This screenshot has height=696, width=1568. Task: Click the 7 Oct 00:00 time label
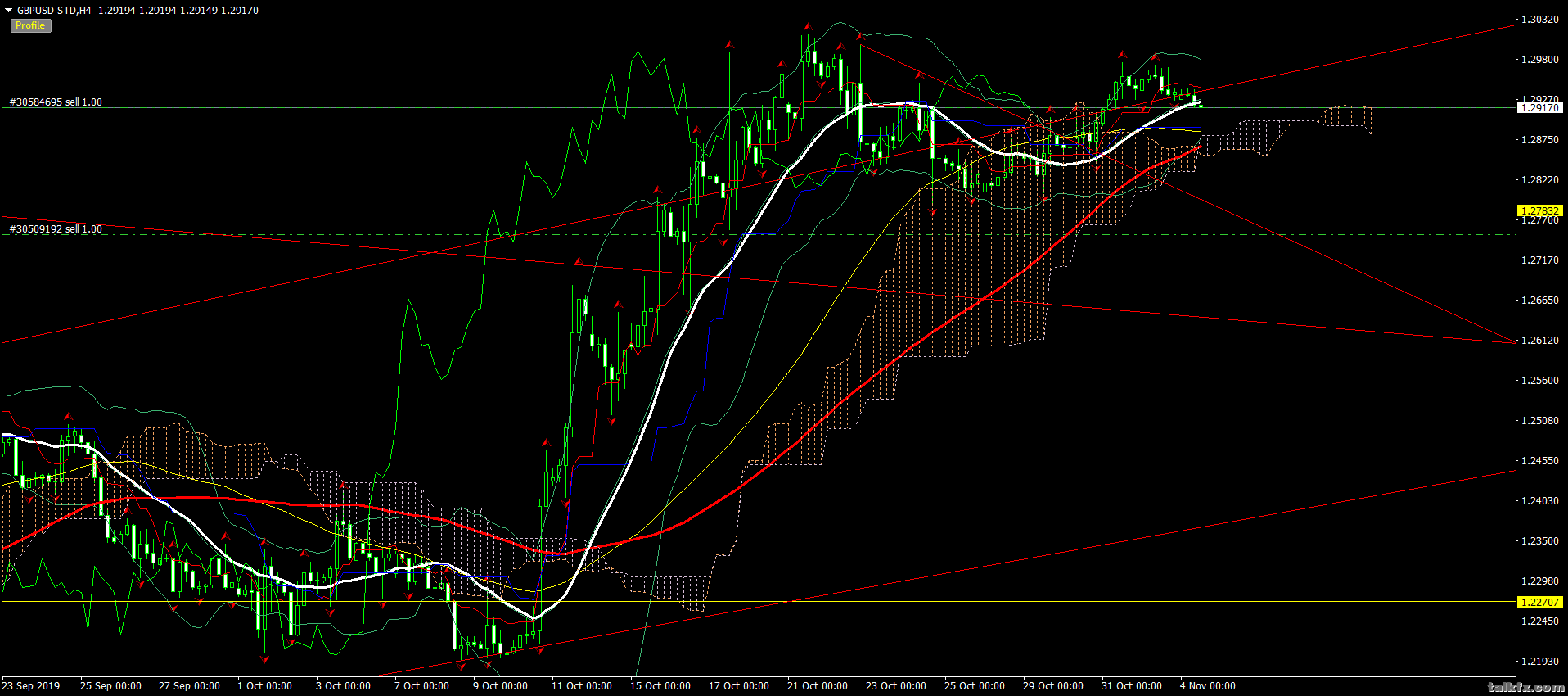(x=421, y=686)
